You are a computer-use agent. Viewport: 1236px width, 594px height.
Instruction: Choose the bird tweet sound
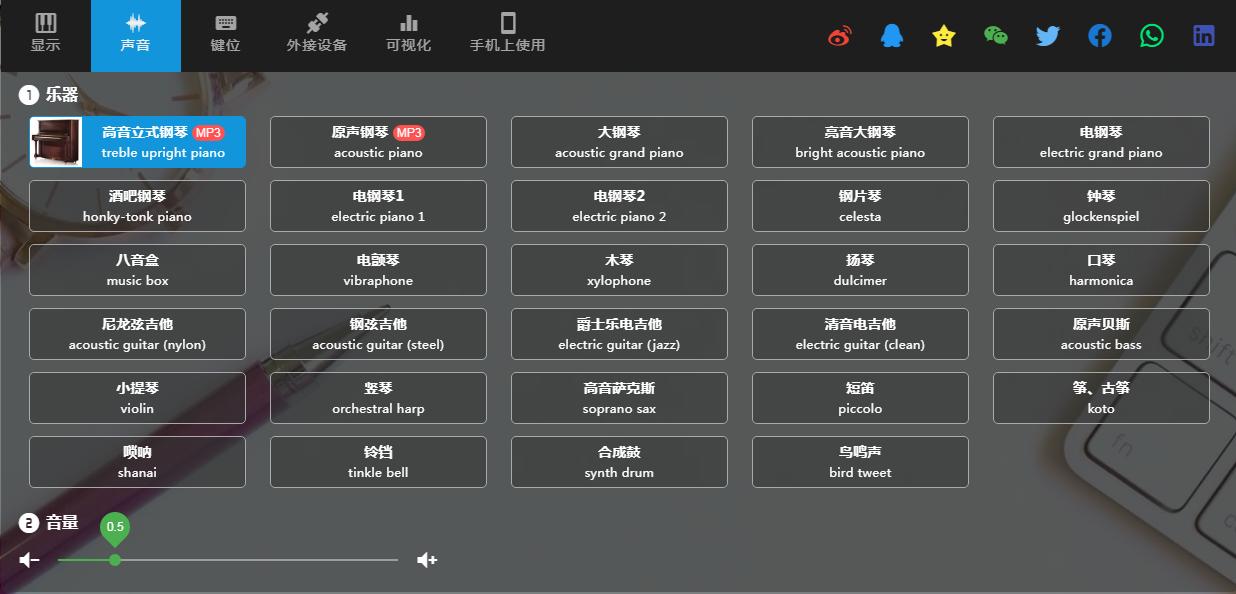tap(860, 461)
